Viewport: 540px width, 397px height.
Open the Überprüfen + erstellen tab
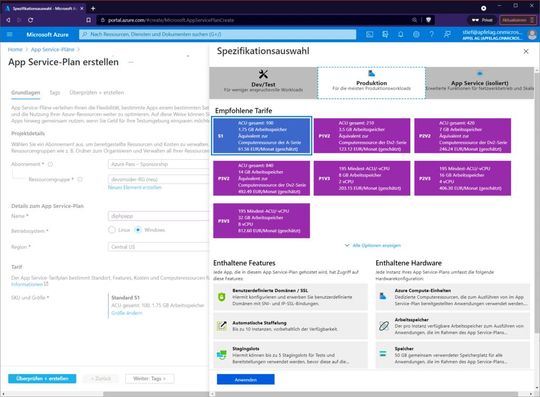tap(97, 93)
